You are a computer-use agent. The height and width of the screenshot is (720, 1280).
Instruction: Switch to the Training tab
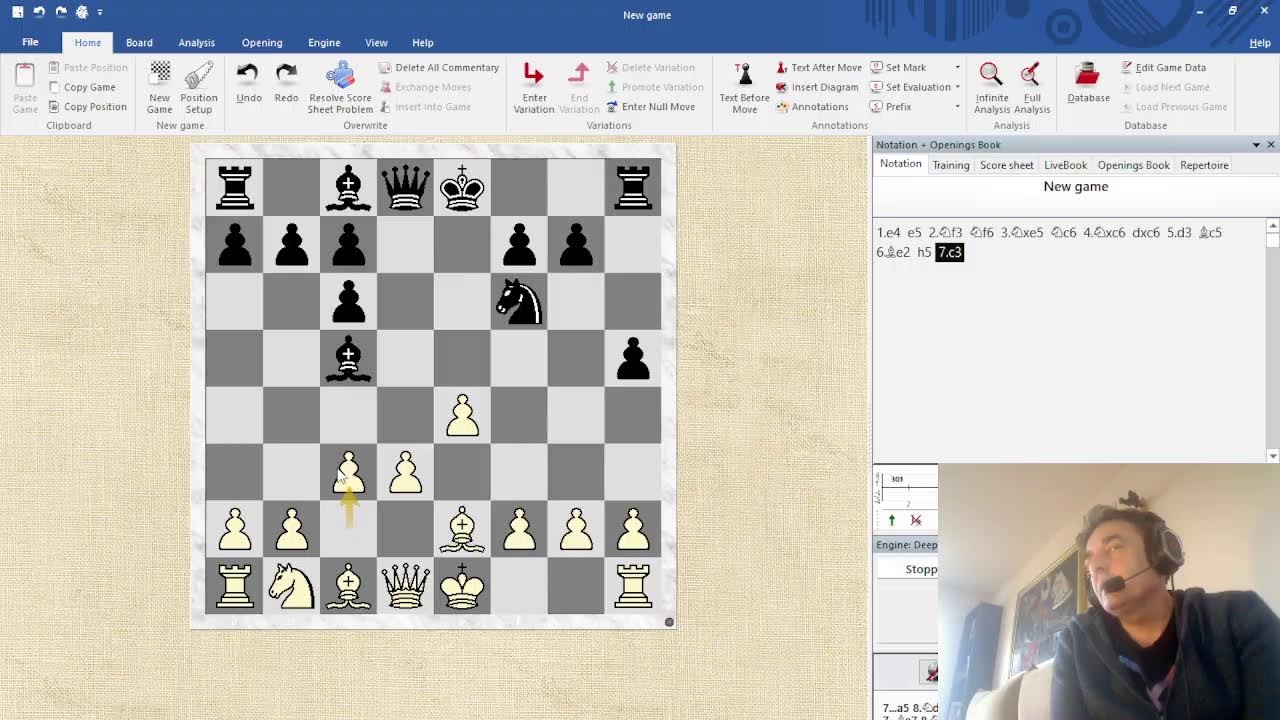tap(951, 165)
